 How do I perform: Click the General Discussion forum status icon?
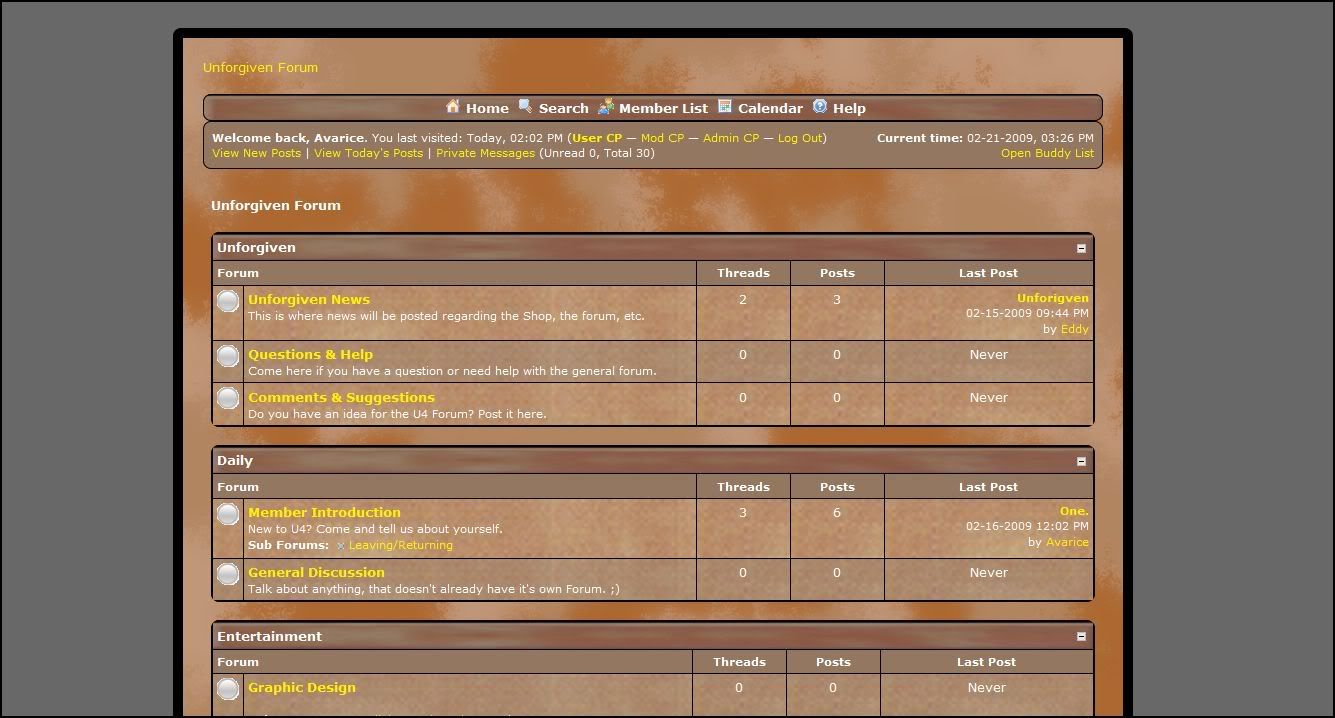coord(228,574)
